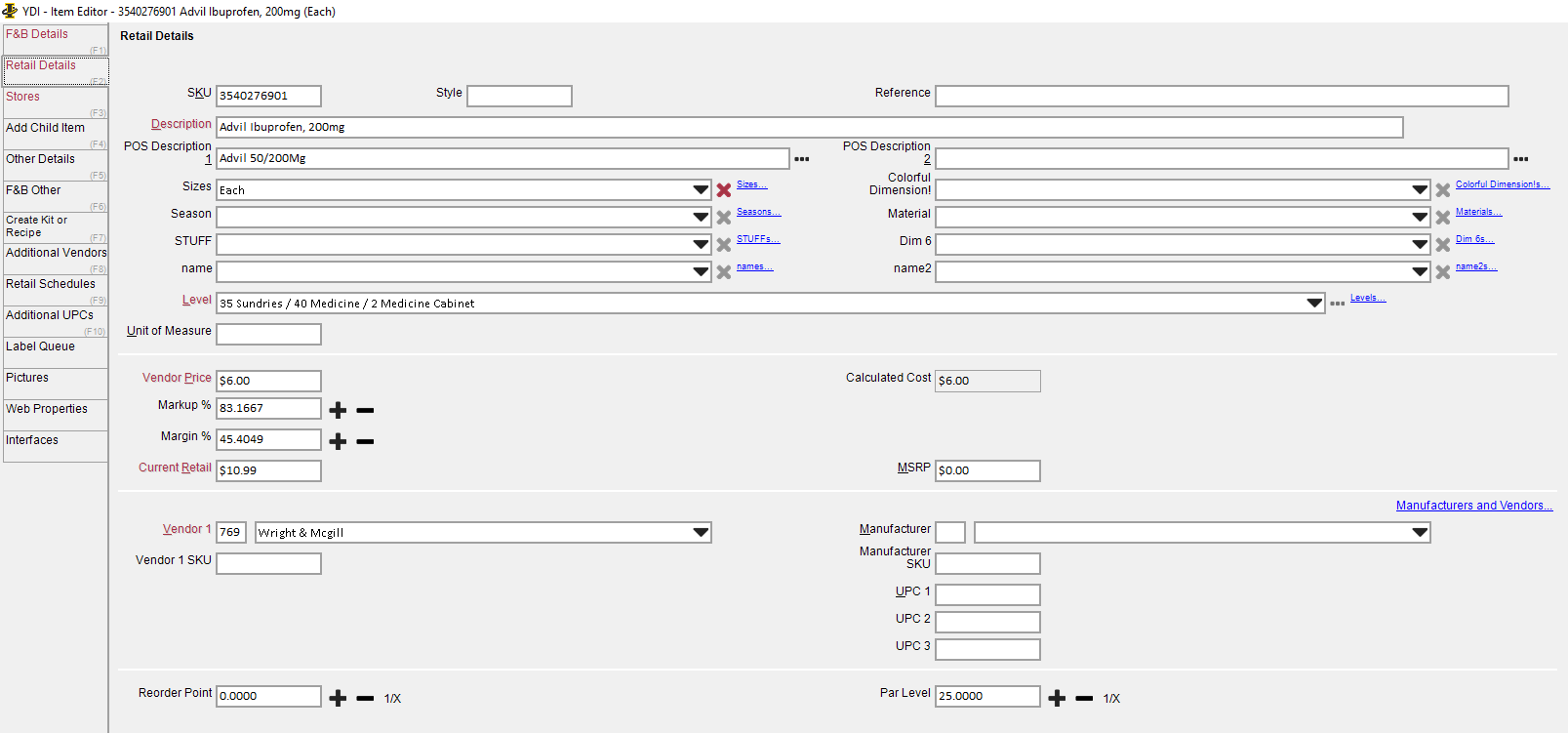Expand the STUFF dropdown
The height and width of the screenshot is (733, 1568).
coord(701,245)
